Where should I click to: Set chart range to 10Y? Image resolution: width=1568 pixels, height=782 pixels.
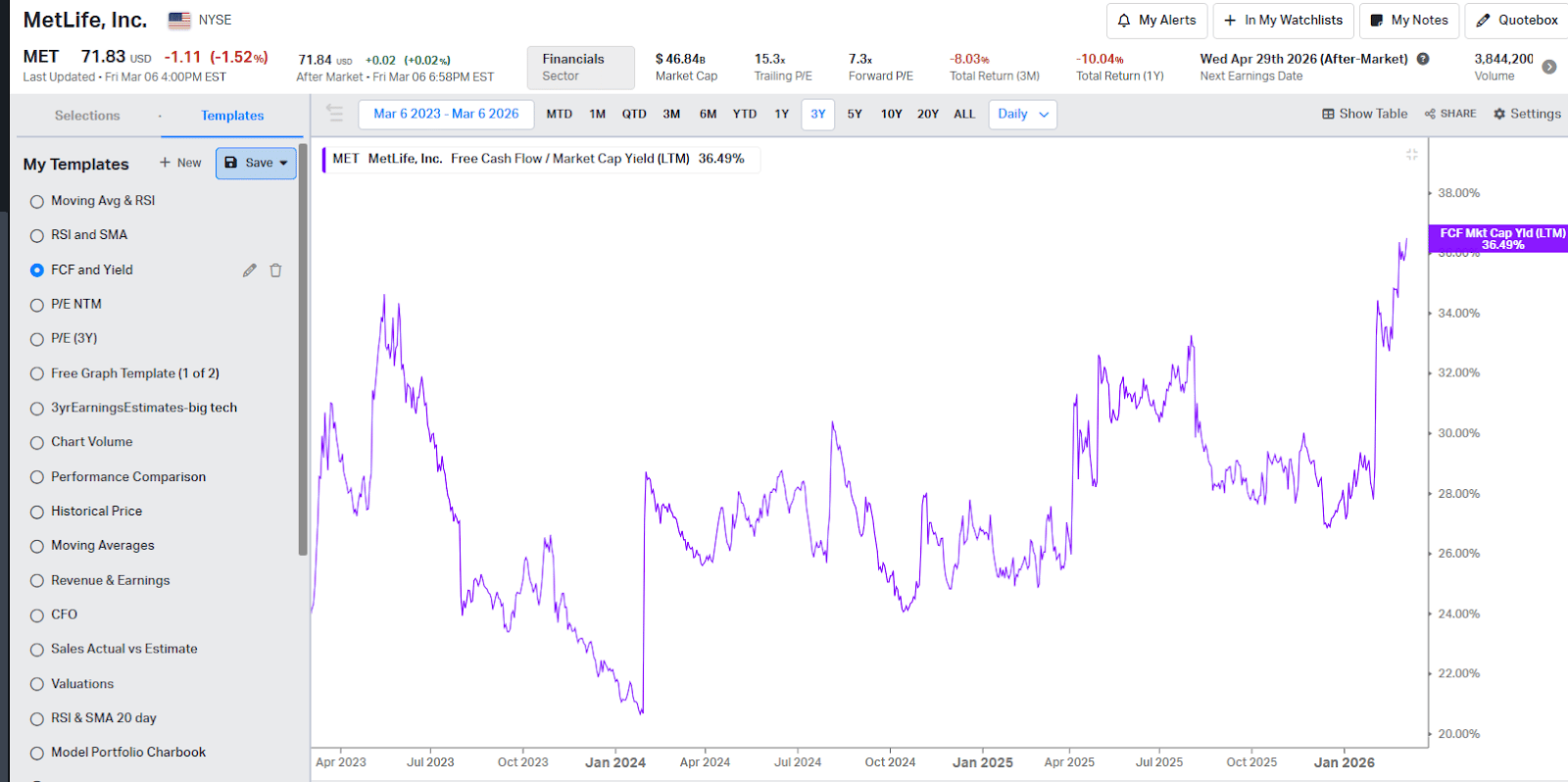(x=891, y=115)
